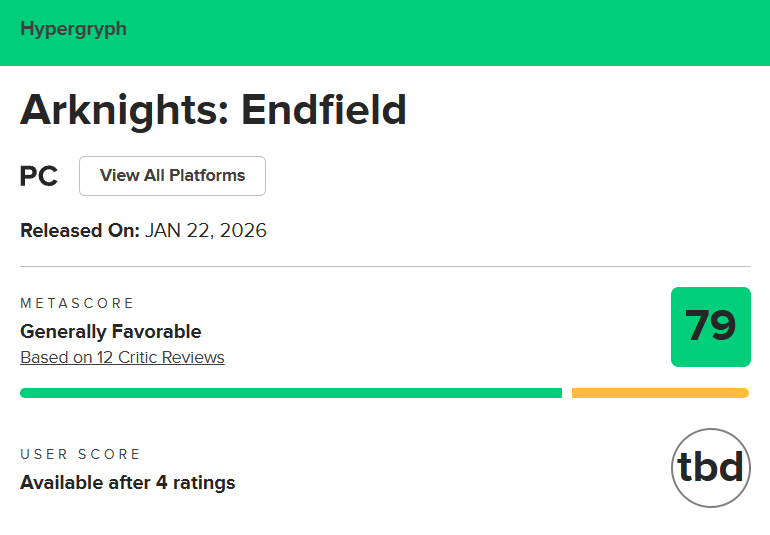Open the Based on 12 Critic Reviews link

(122, 357)
